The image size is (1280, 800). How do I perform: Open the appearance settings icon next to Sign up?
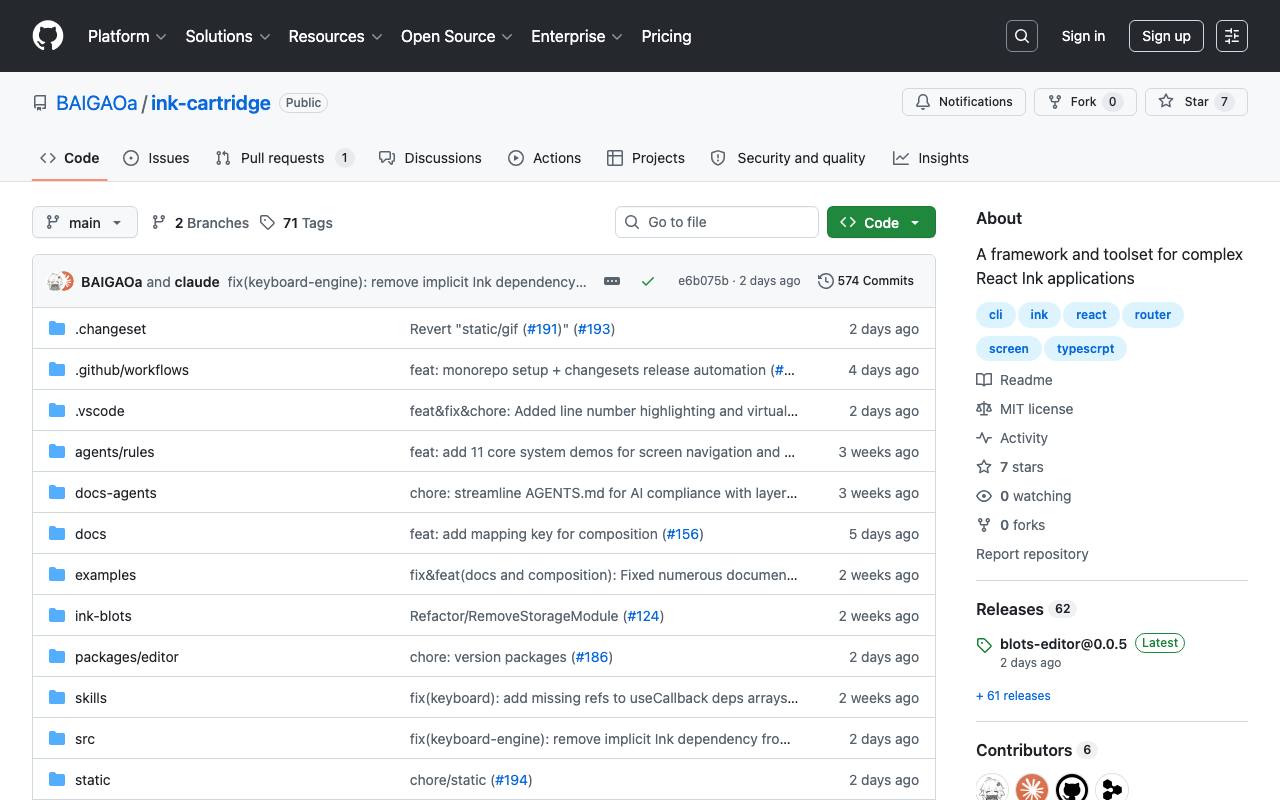[1232, 36]
